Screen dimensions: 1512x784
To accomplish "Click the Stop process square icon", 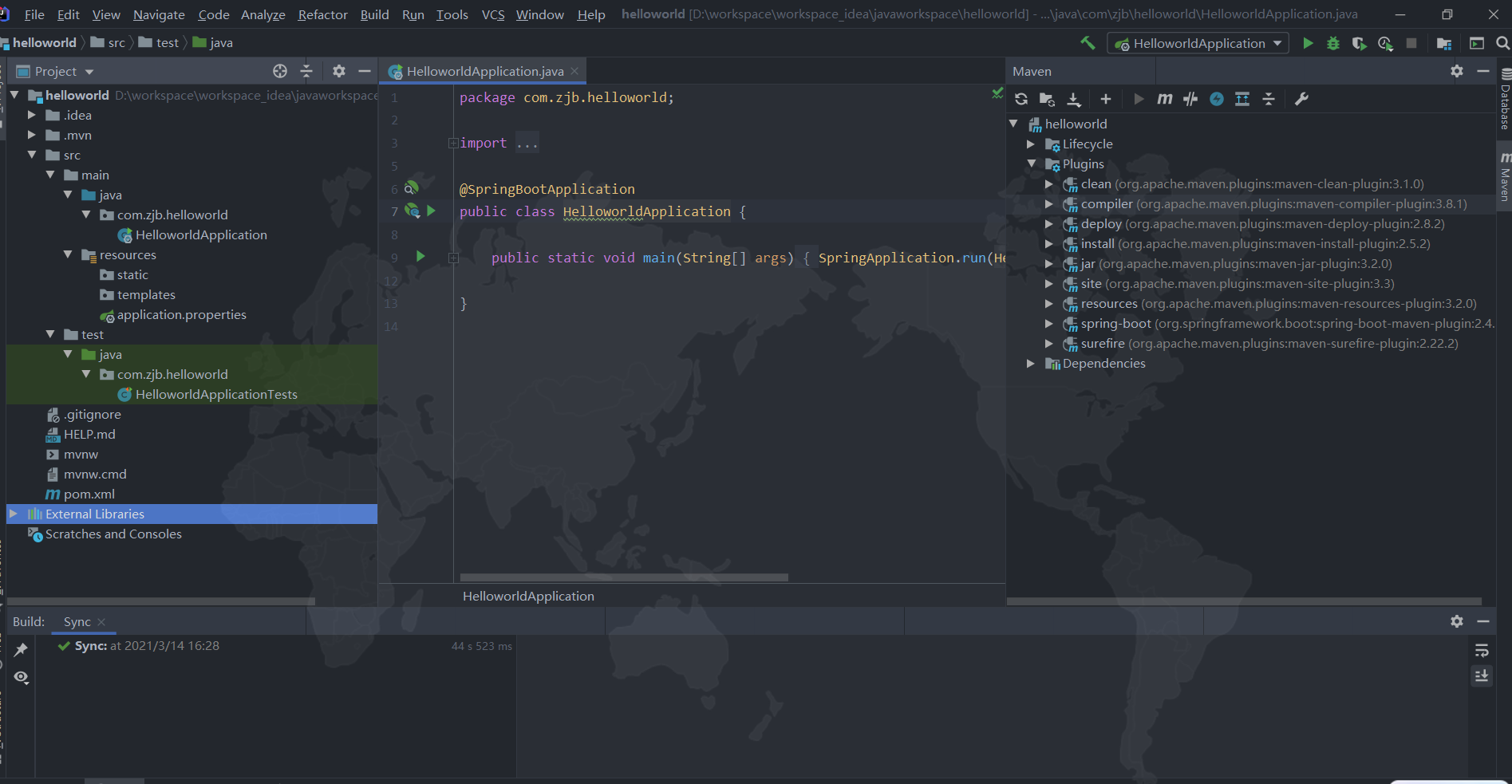I will tap(1411, 43).
